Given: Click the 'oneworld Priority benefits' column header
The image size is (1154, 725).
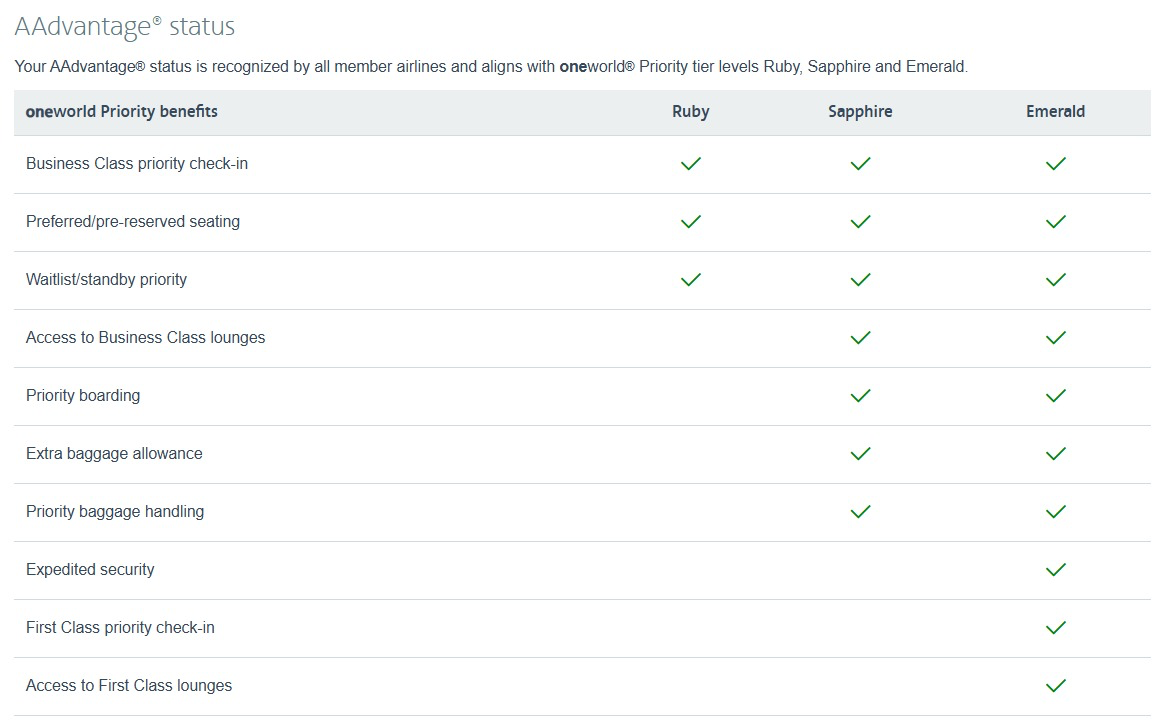Looking at the screenshot, I should click(121, 112).
